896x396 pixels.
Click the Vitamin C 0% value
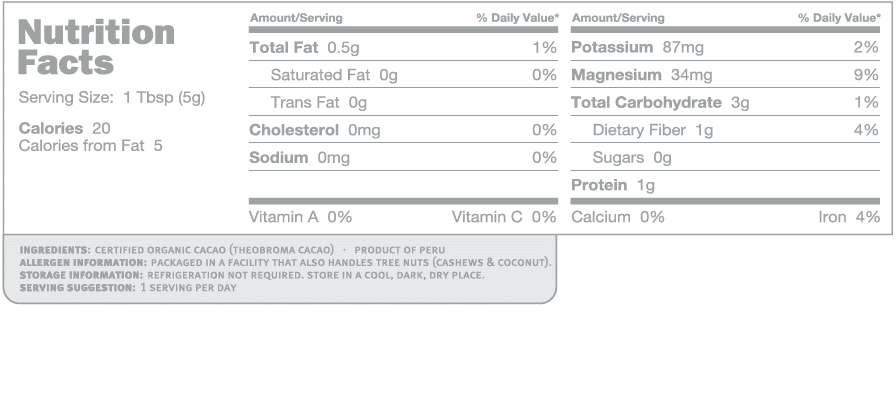(x=504, y=217)
